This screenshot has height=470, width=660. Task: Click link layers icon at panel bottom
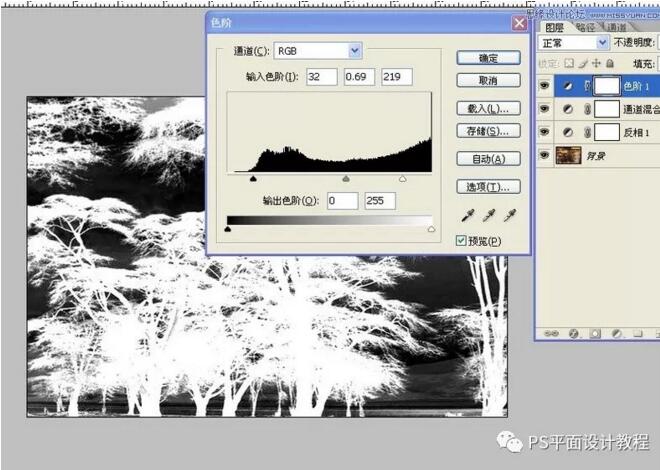[551, 333]
